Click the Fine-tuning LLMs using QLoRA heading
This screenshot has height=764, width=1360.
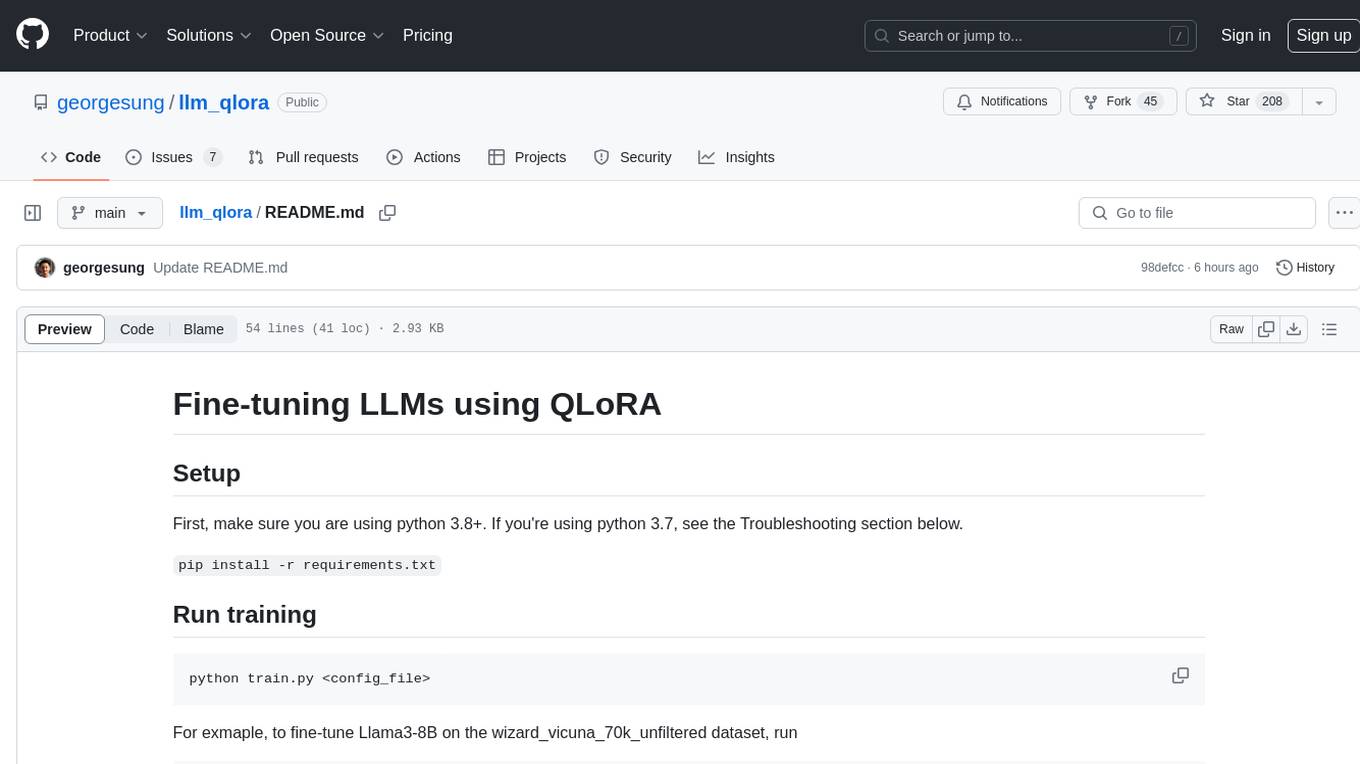[417, 404]
